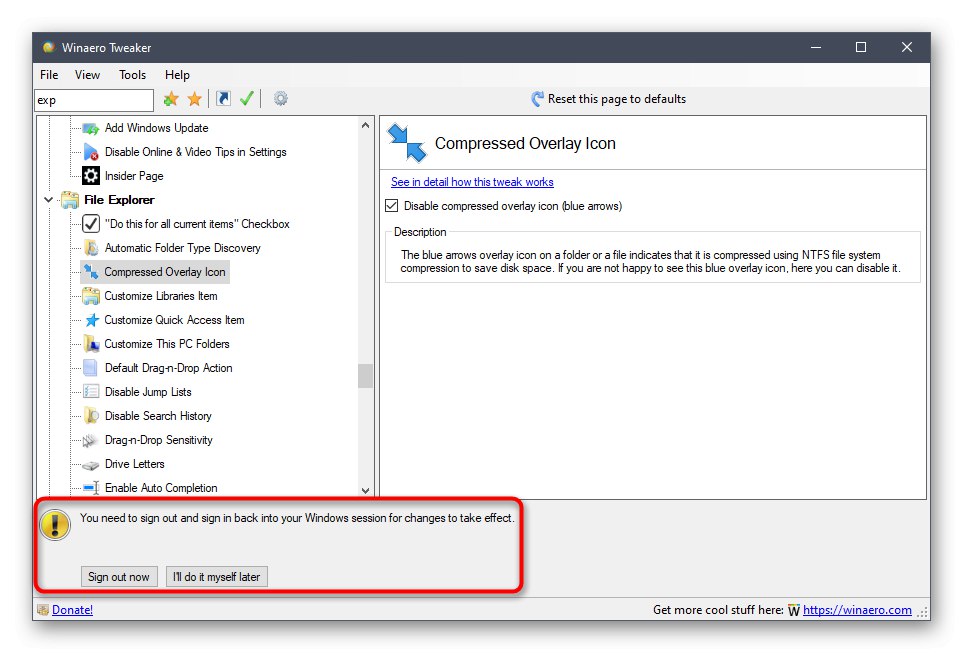The image size is (963, 653).
Task: Select Enable Auto Completion entry
Action: [x=161, y=488]
